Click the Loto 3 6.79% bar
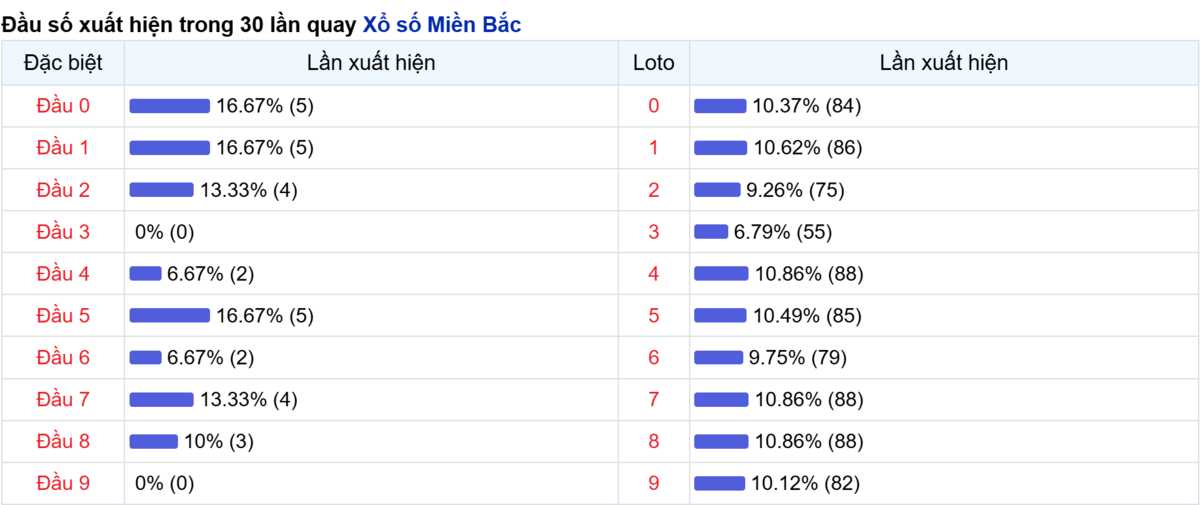The width and height of the screenshot is (1200, 505). pos(711,232)
